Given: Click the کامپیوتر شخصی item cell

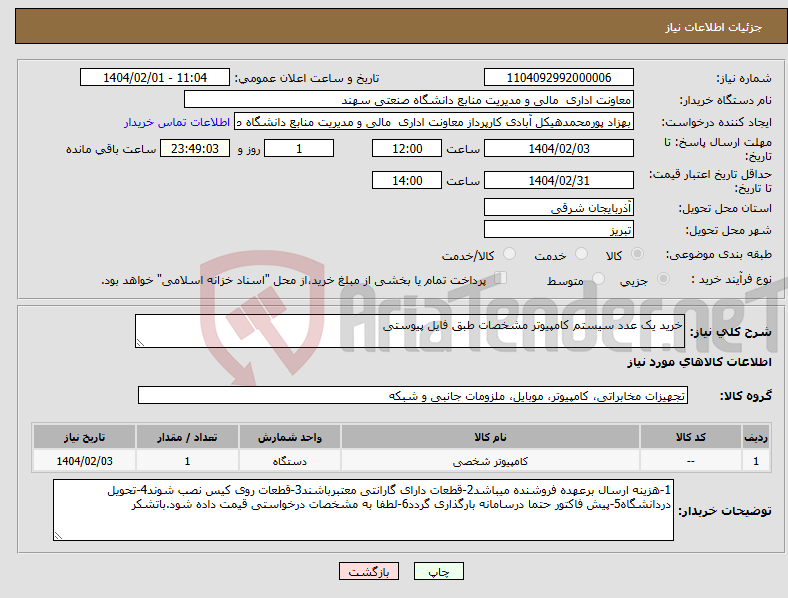Looking at the screenshot, I should 490,461.
